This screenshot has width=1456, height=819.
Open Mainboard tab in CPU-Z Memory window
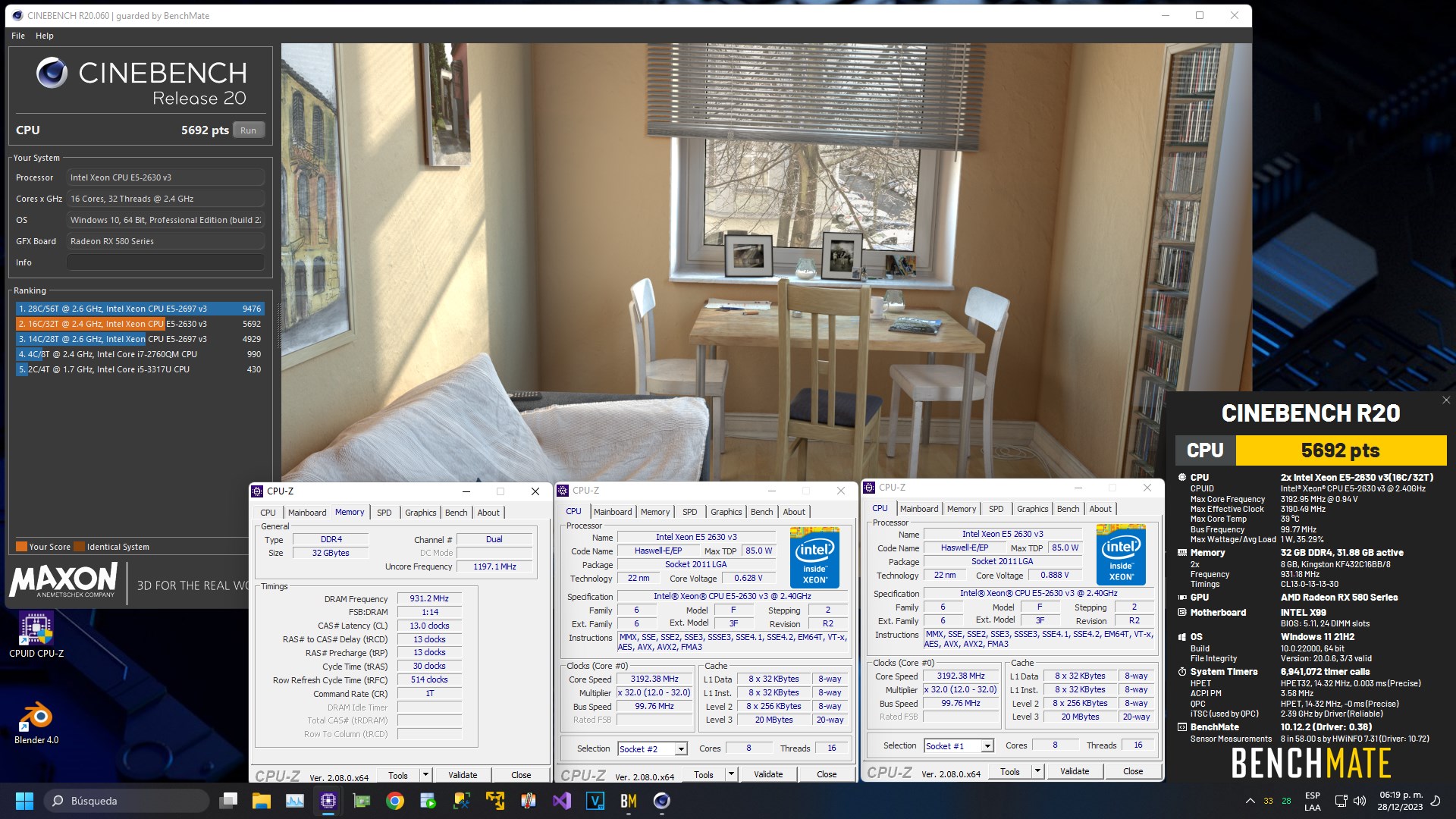(307, 513)
